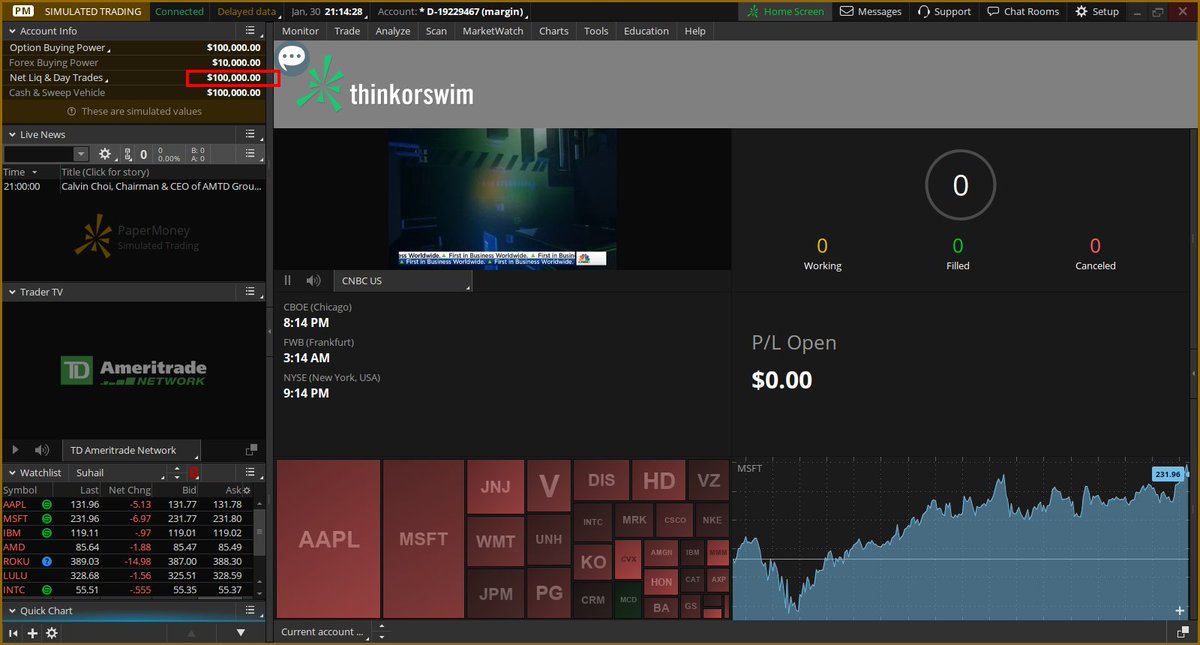Click the Live News gear settings icon

[105, 154]
